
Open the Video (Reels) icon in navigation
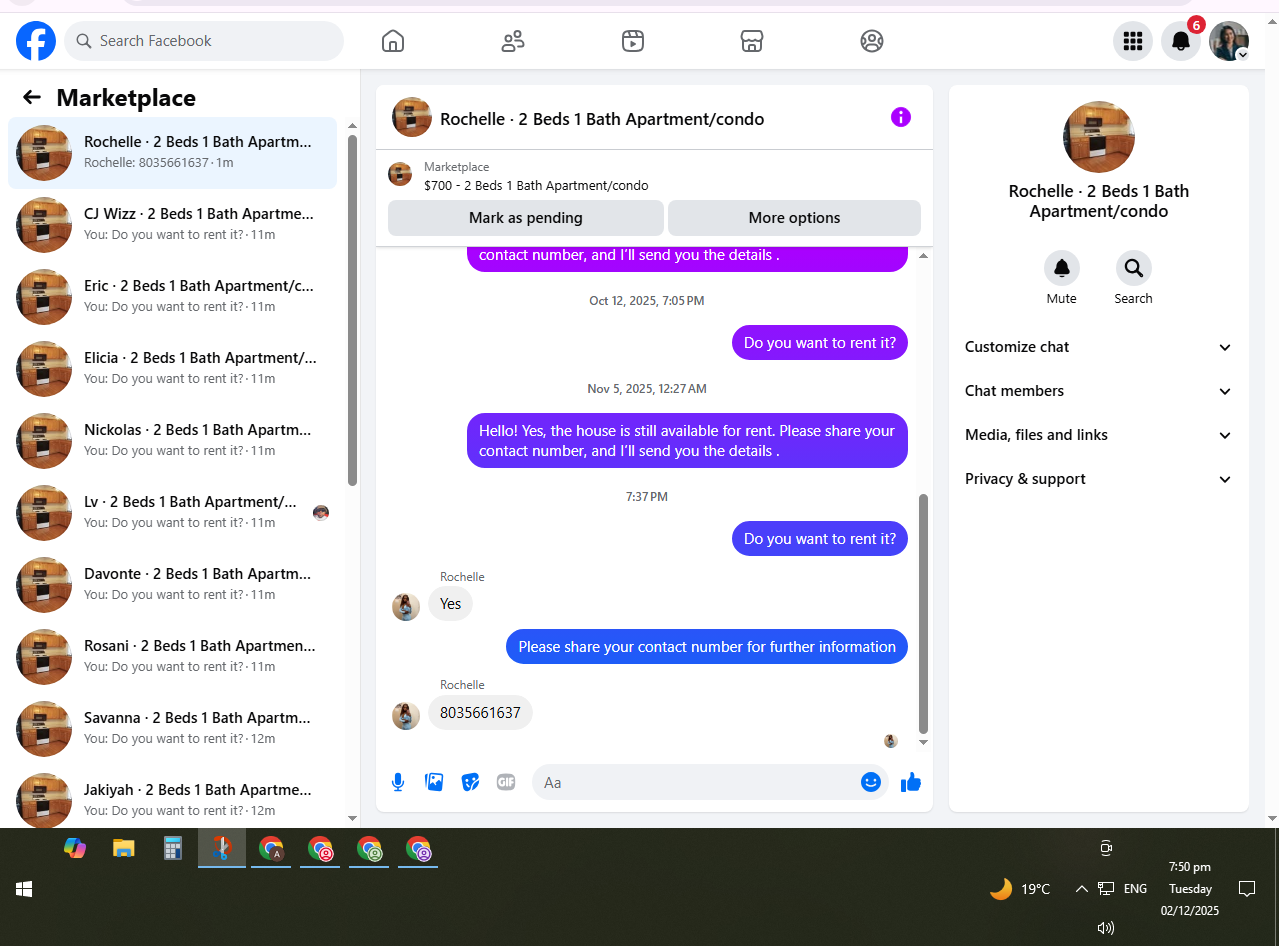[x=632, y=41]
